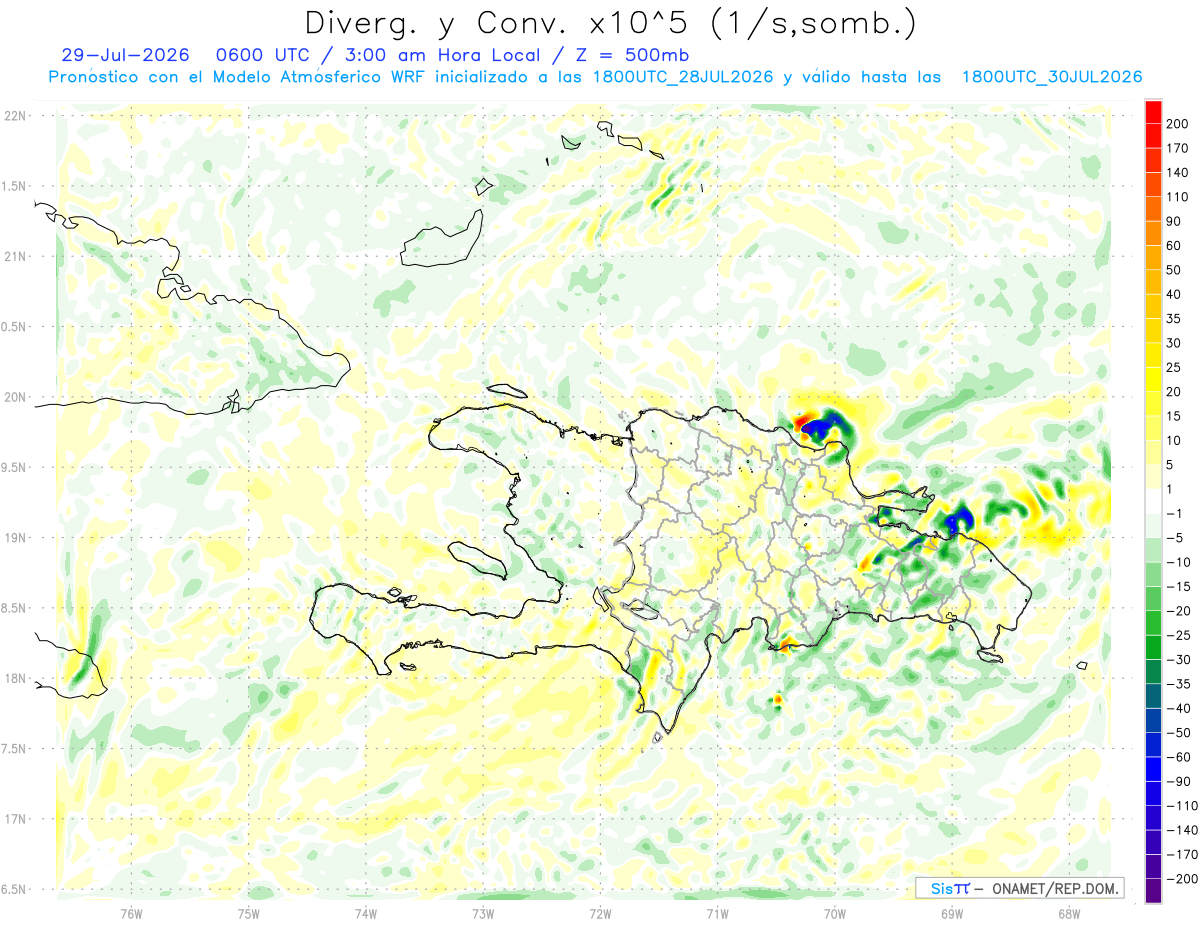Click the title 'Diverg. y Conv. x10^5 (1/s,somb.)'
Viewport: 1200px width, 927px height.
click(610, 22)
